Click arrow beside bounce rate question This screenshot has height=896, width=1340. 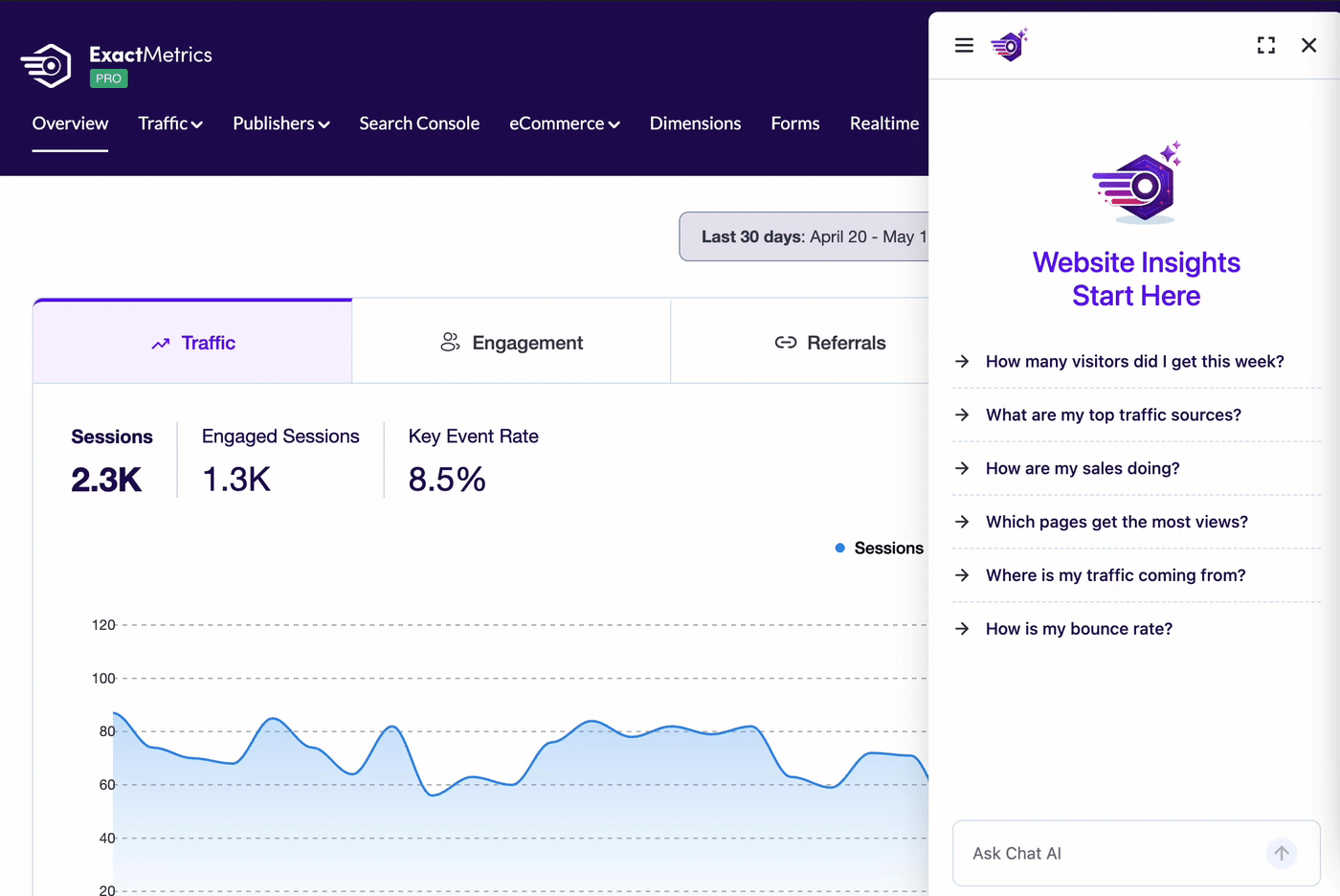pyautogui.click(x=962, y=629)
